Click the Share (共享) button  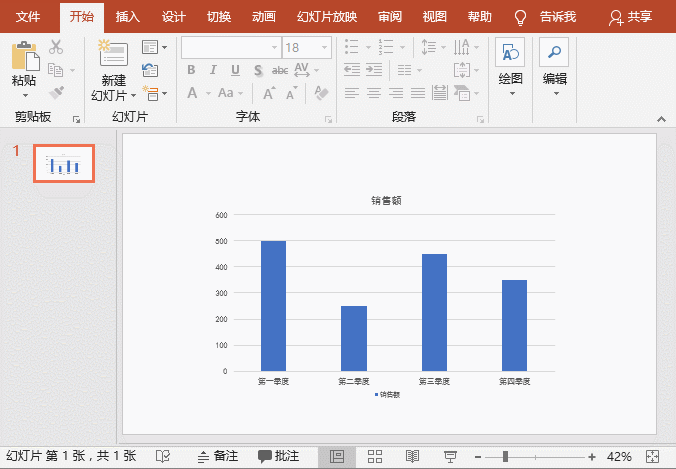pyautogui.click(x=631, y=17)
